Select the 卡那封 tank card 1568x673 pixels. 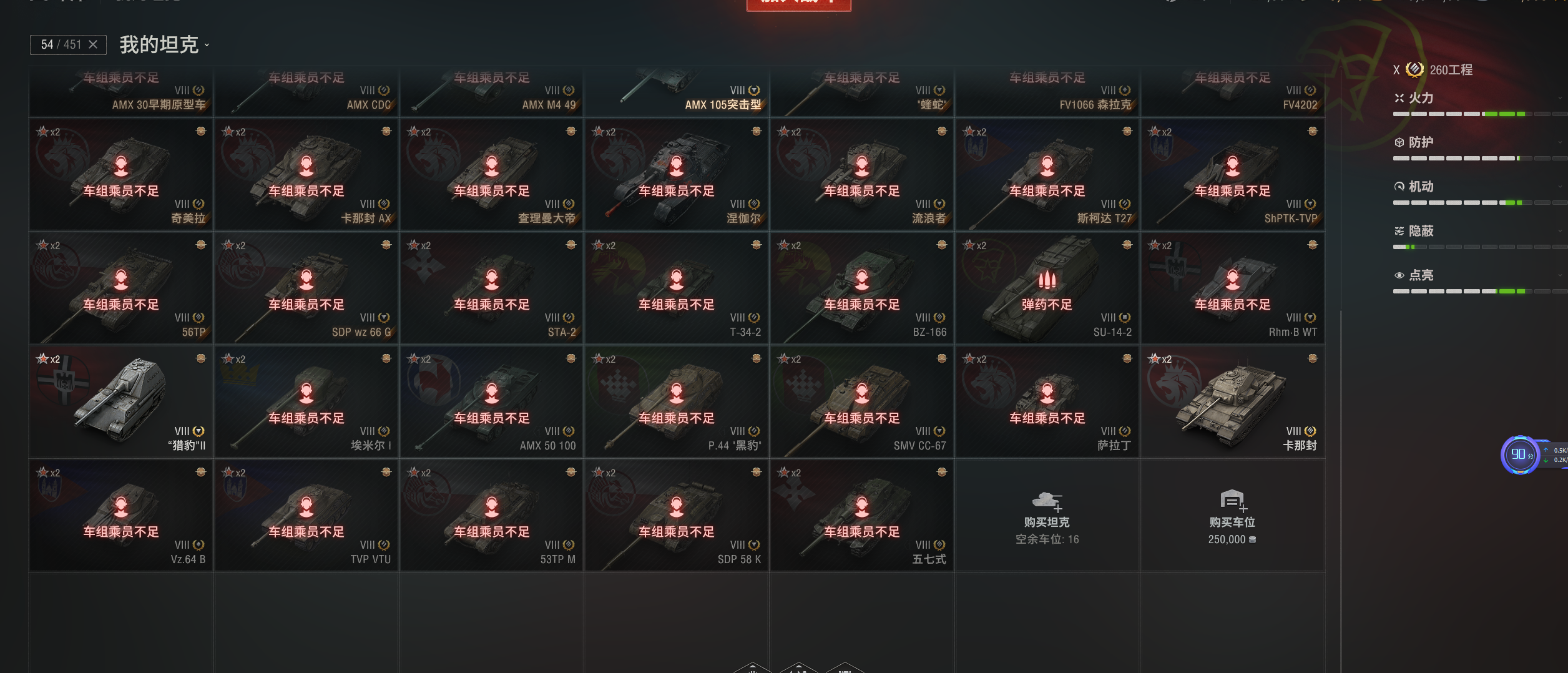click(x=1233, y=403)
